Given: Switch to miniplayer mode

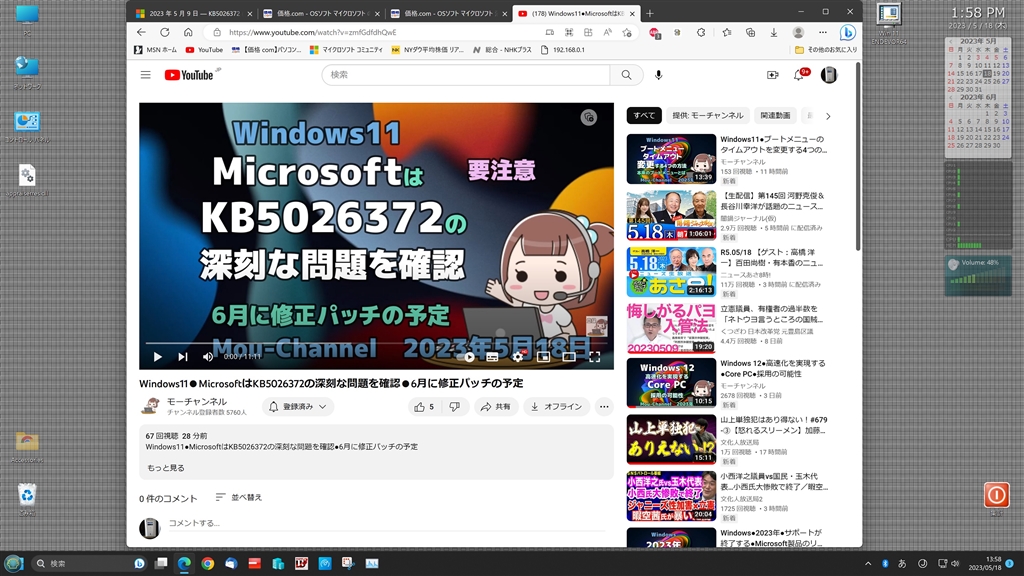Looking at the screenshot, I should coord(543,357).
